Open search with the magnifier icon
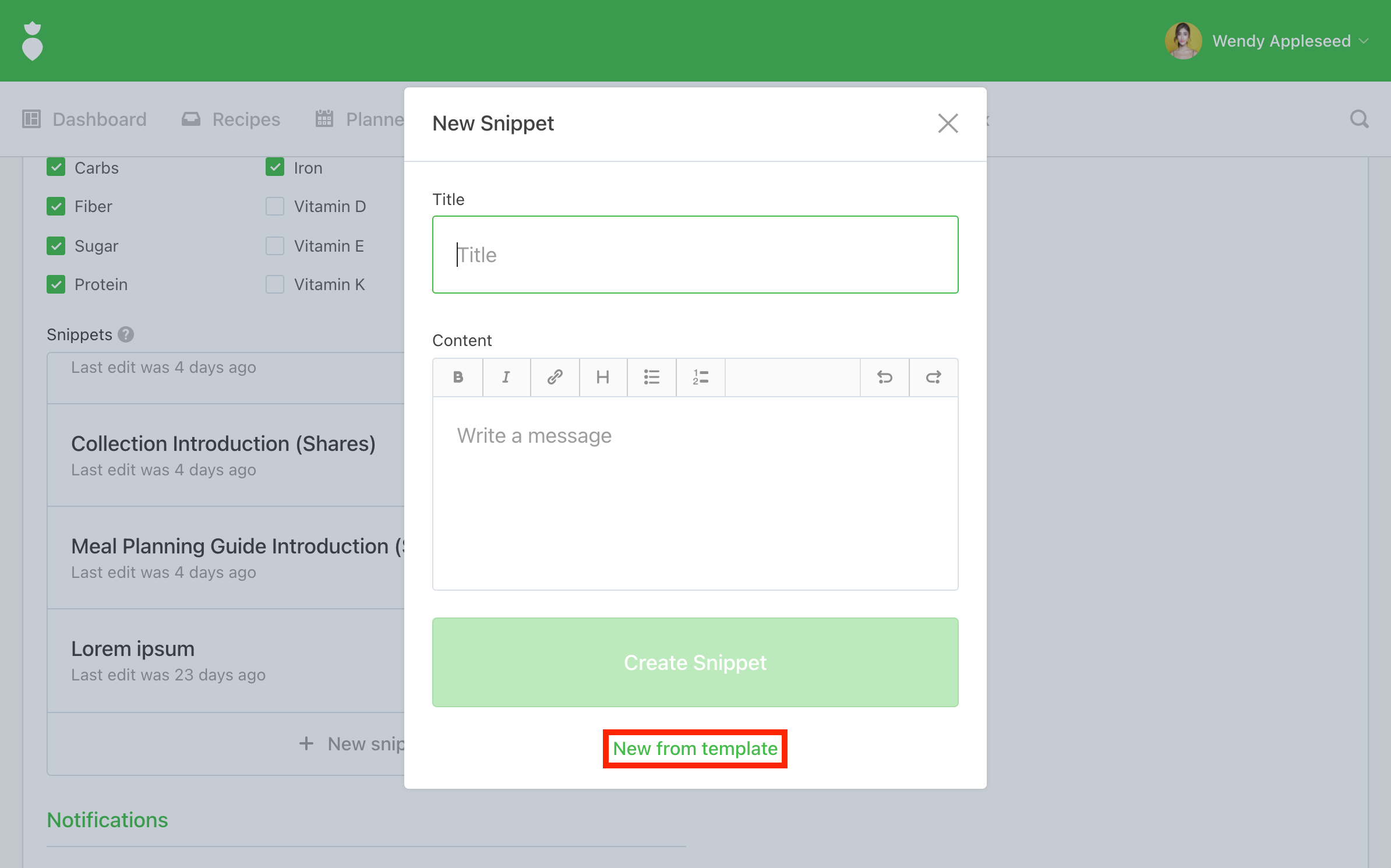This screenshot has height=868, width=1391. (1359, 119)
